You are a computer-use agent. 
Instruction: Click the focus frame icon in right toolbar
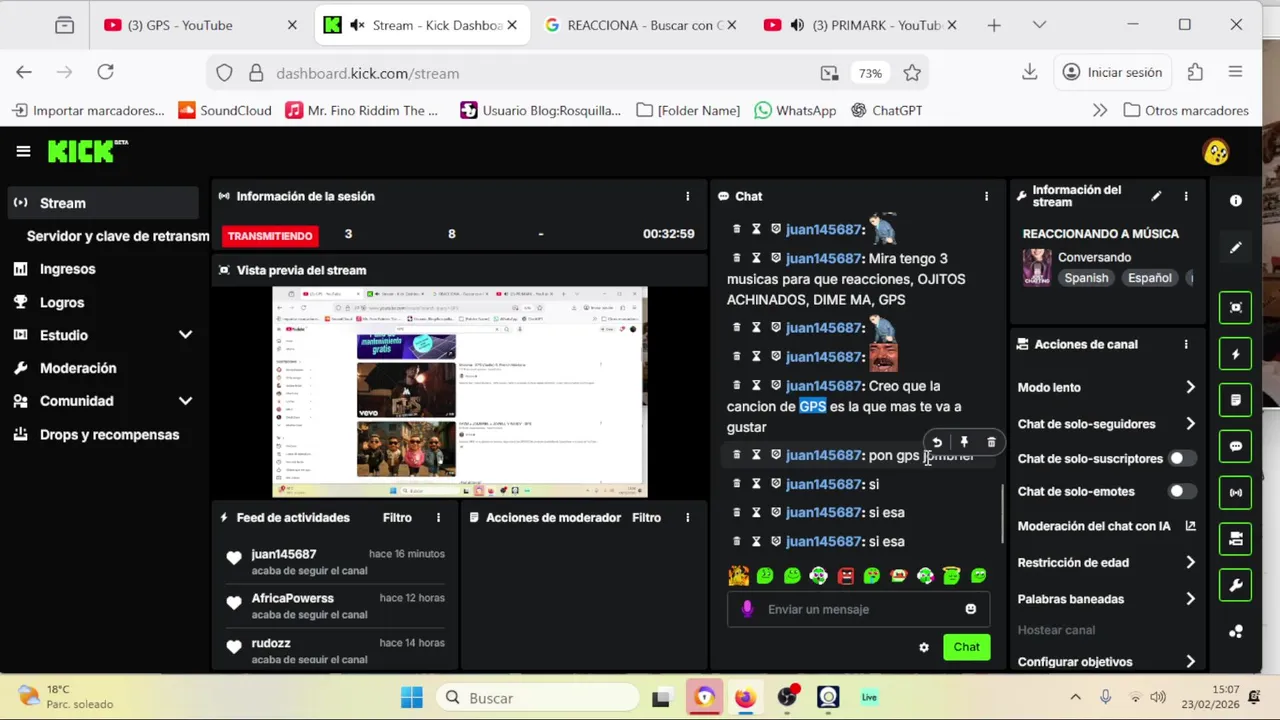[x=1236, y=307]
